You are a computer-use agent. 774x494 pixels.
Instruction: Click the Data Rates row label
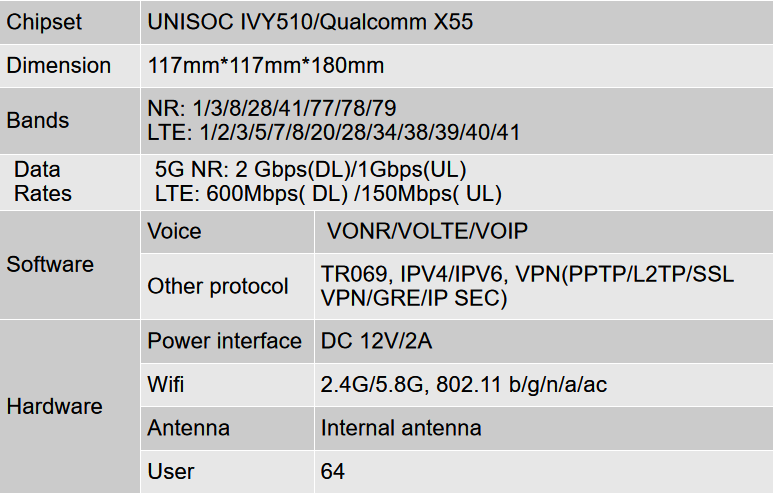point(42,182)
